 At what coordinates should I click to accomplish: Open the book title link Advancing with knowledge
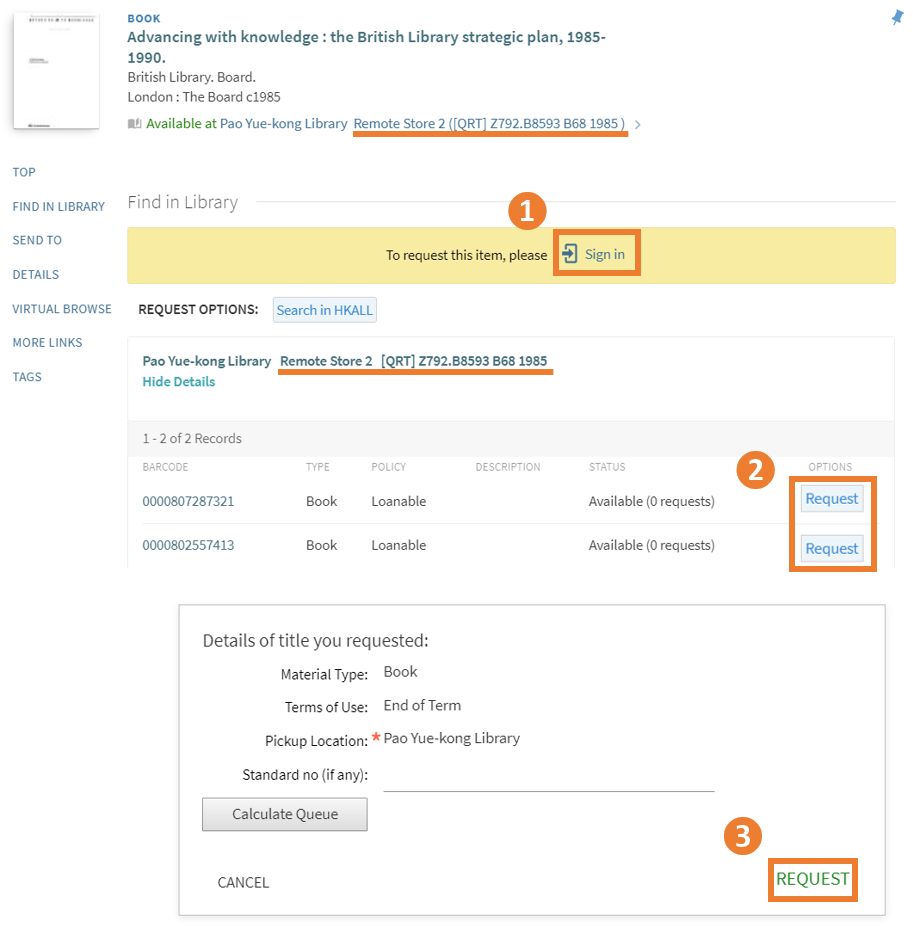(x=370, y=47)
